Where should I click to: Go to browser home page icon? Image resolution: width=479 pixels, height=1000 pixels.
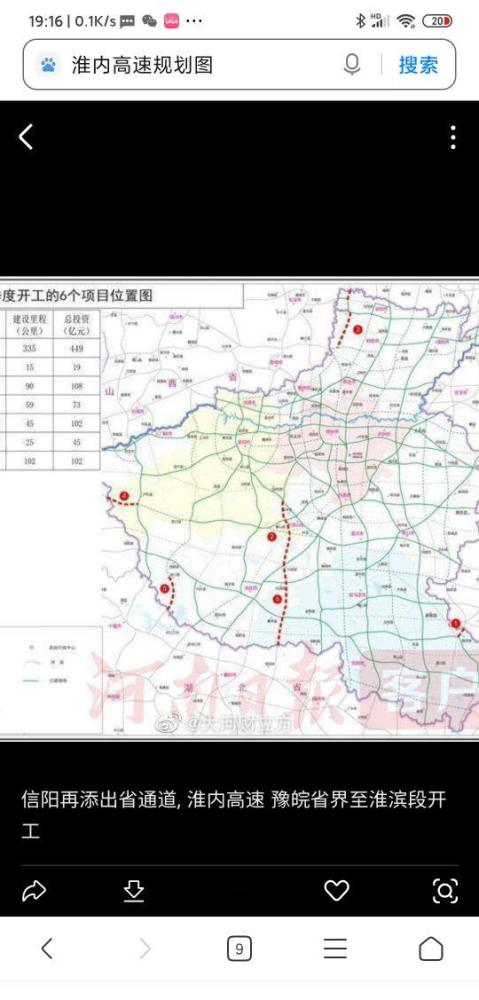click(431, 949)
